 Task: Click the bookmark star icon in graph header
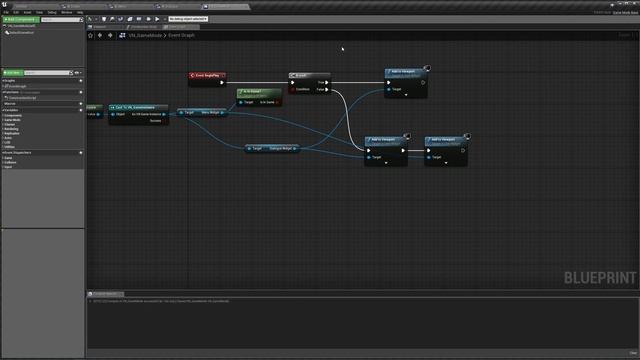91,36
